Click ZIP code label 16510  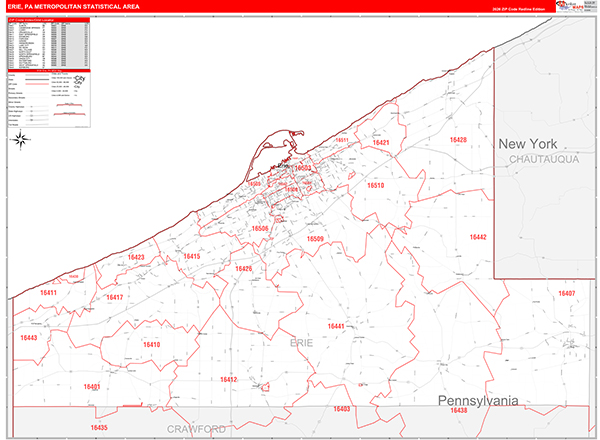pyautogui.click(x=375, y=185)
